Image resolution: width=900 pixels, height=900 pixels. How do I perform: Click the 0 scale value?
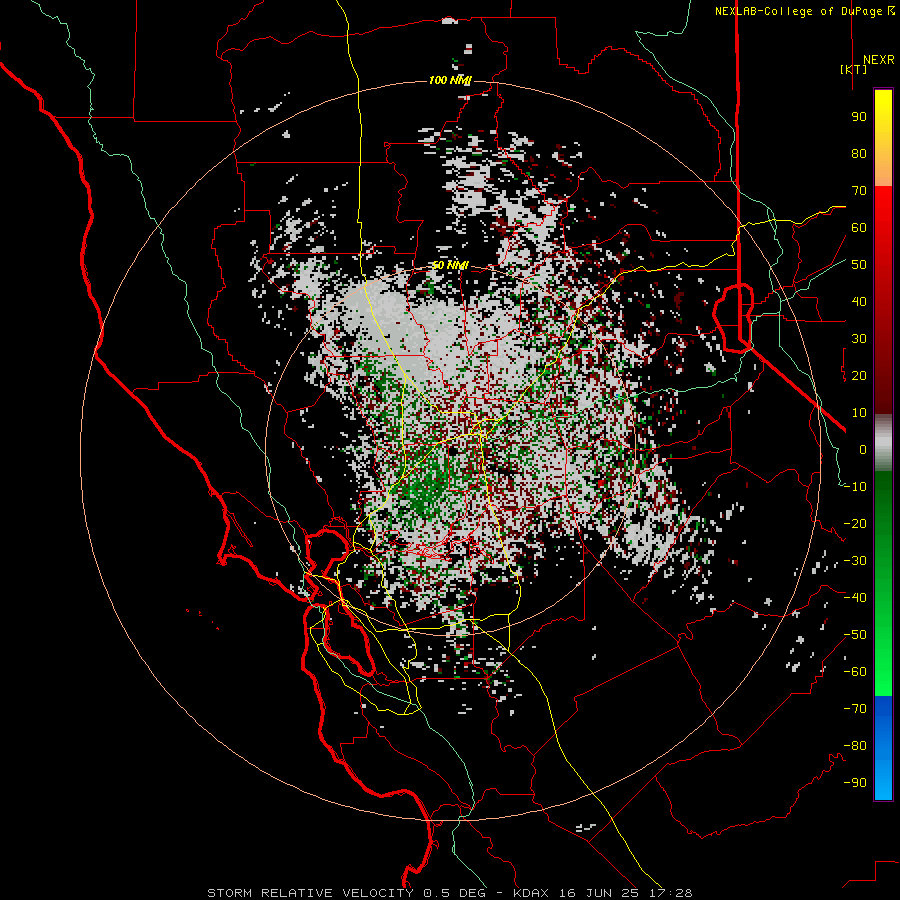click(863, 449)
